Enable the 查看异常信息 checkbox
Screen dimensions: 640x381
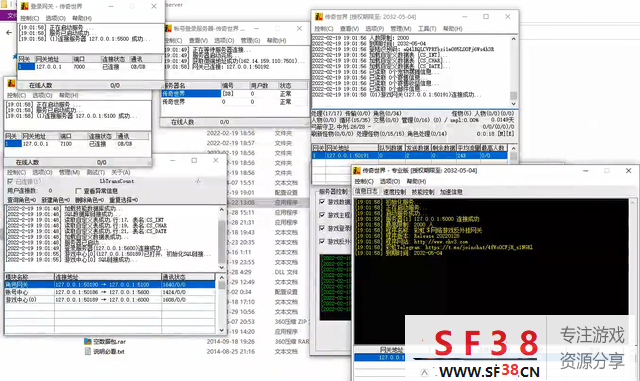coord(78,191)
